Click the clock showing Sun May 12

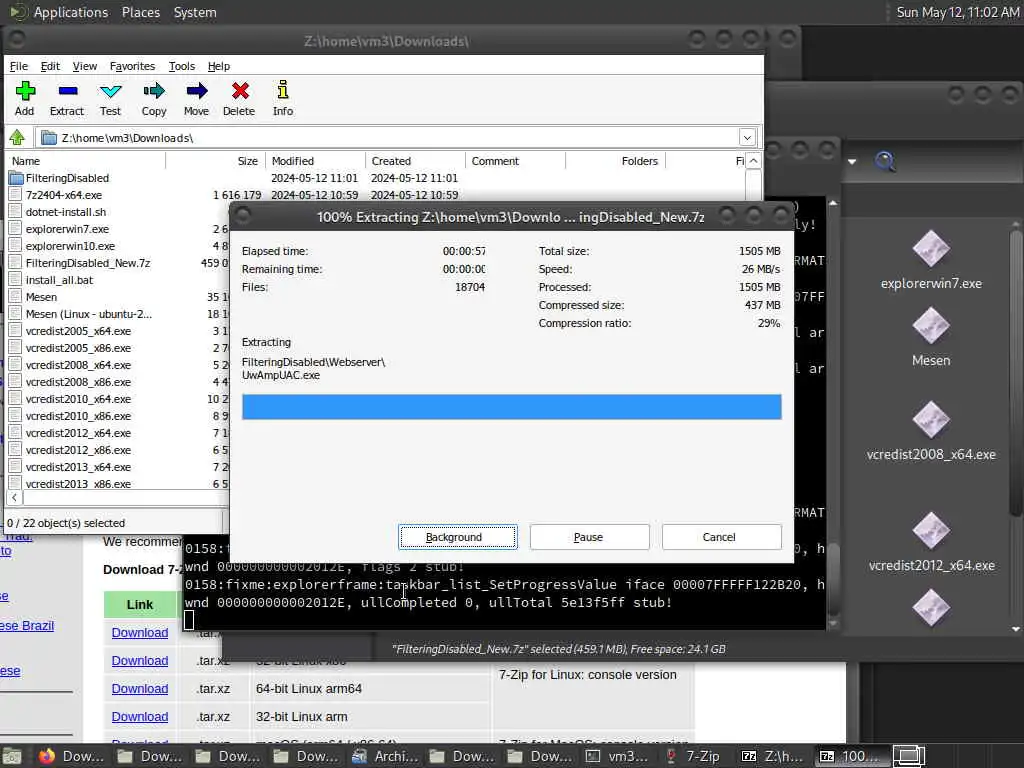(x=957, y=12)
